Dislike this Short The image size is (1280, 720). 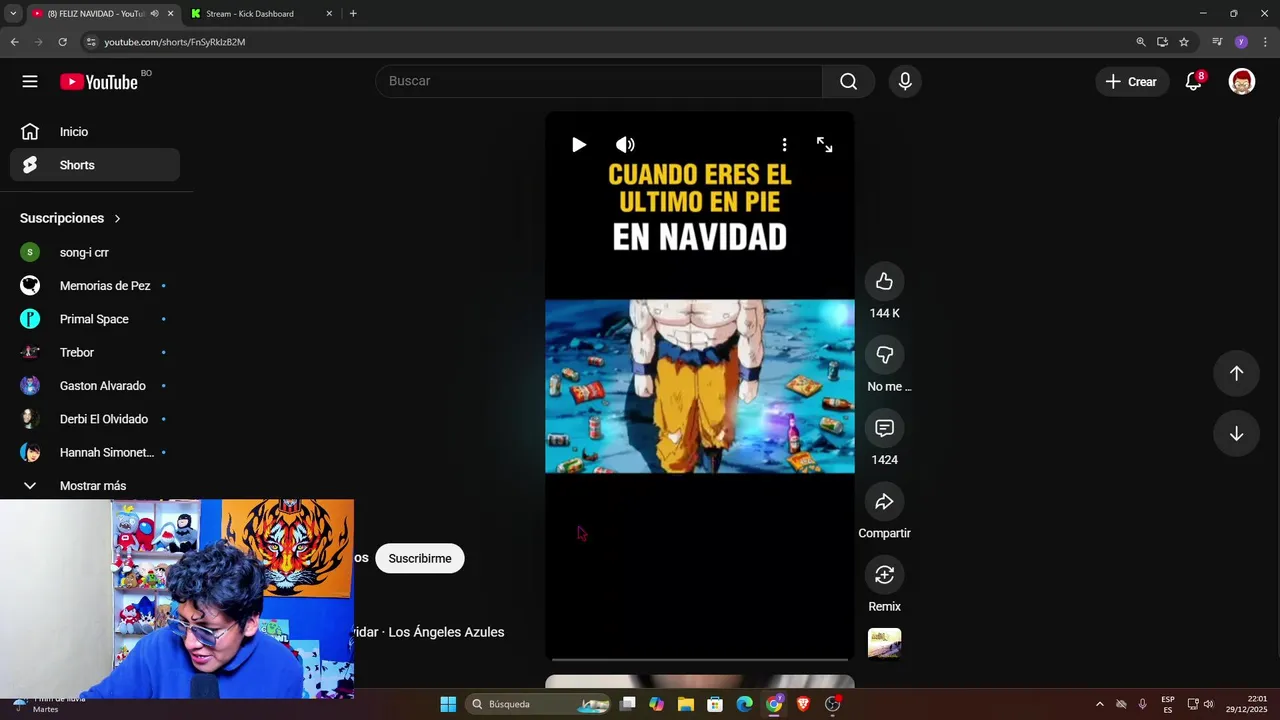tap(884, 355)
